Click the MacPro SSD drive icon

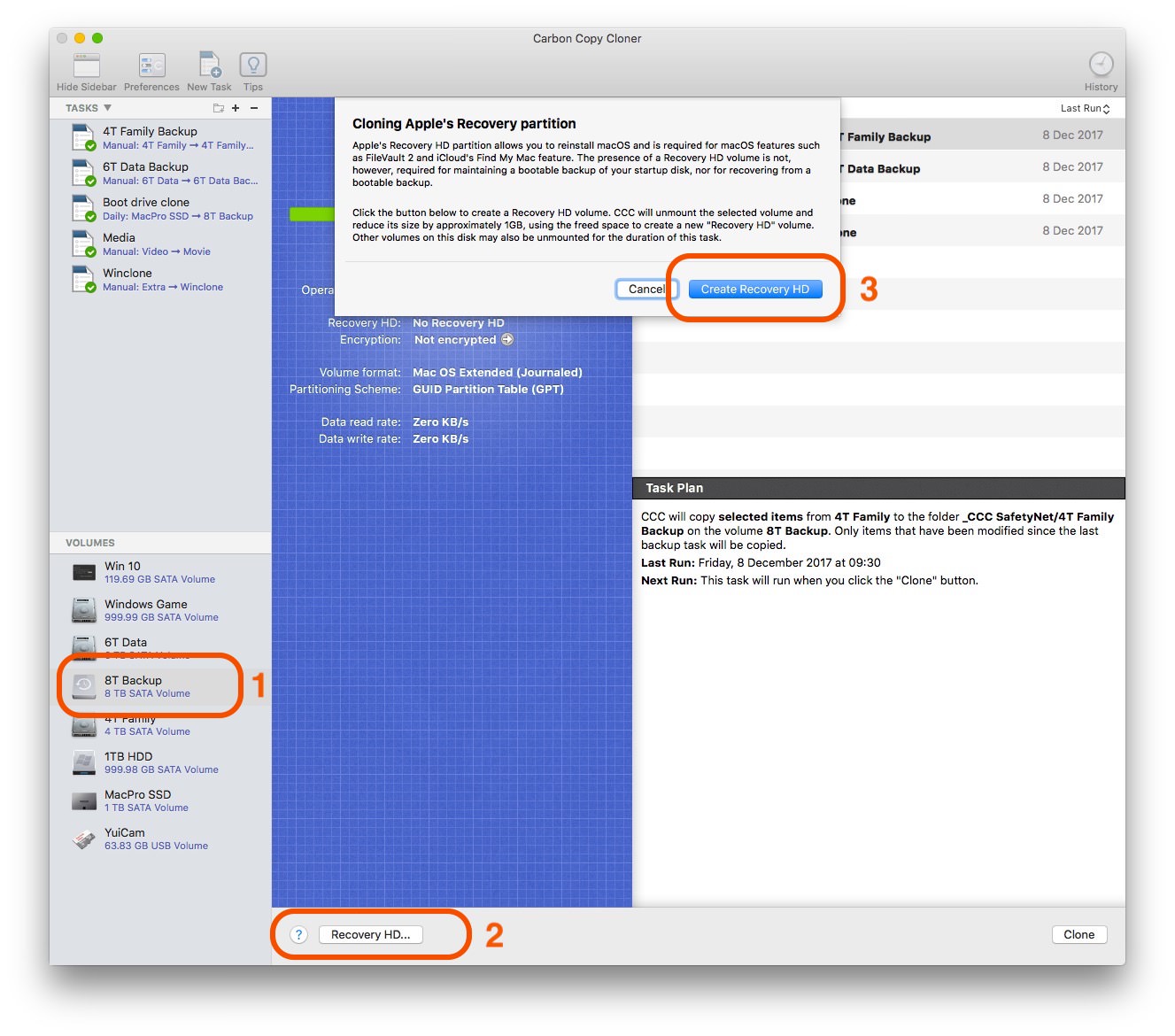tap(84, 801)
